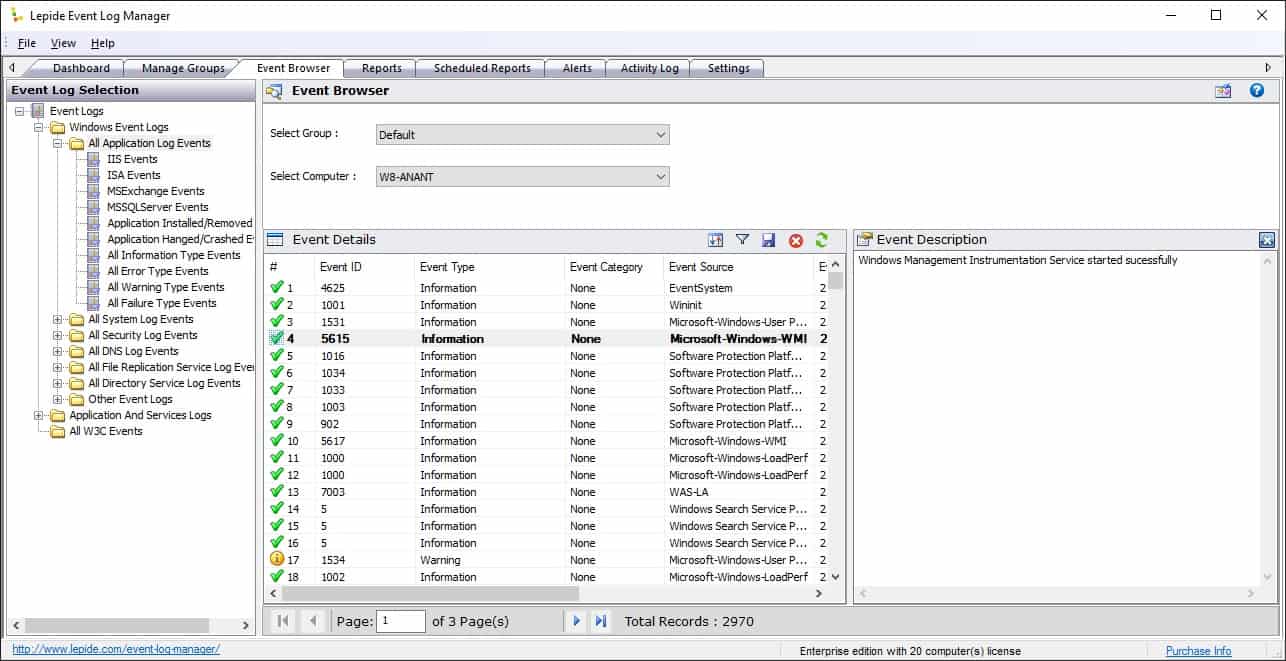Go to the next page arrow

[x=576, y=621]
